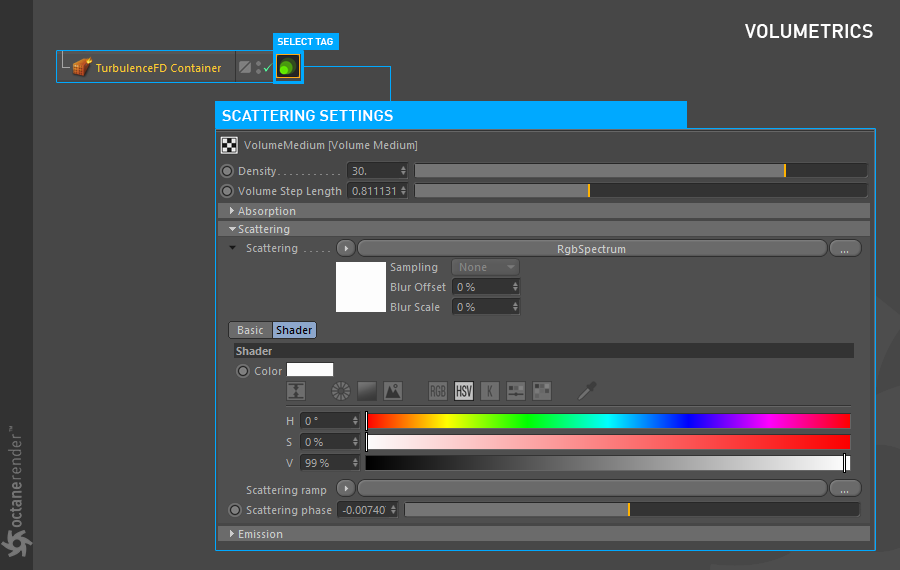Image resolution: width=900 pixels, height=570 pixels.
Task: Click the H hue value field
Action: pyautogui.click(x=325, y=421)
